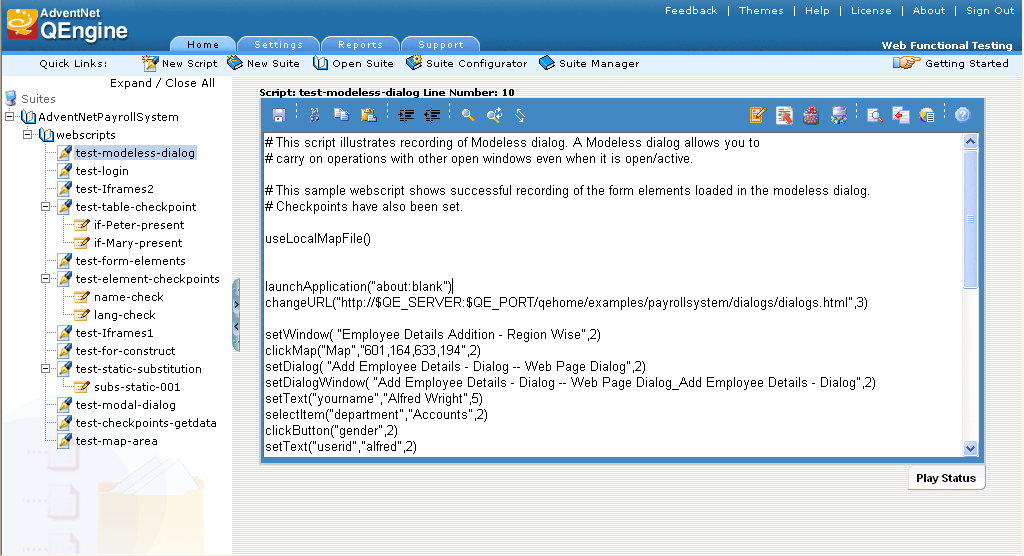Click the License link

pyautogui.click(x=871, y=10)
